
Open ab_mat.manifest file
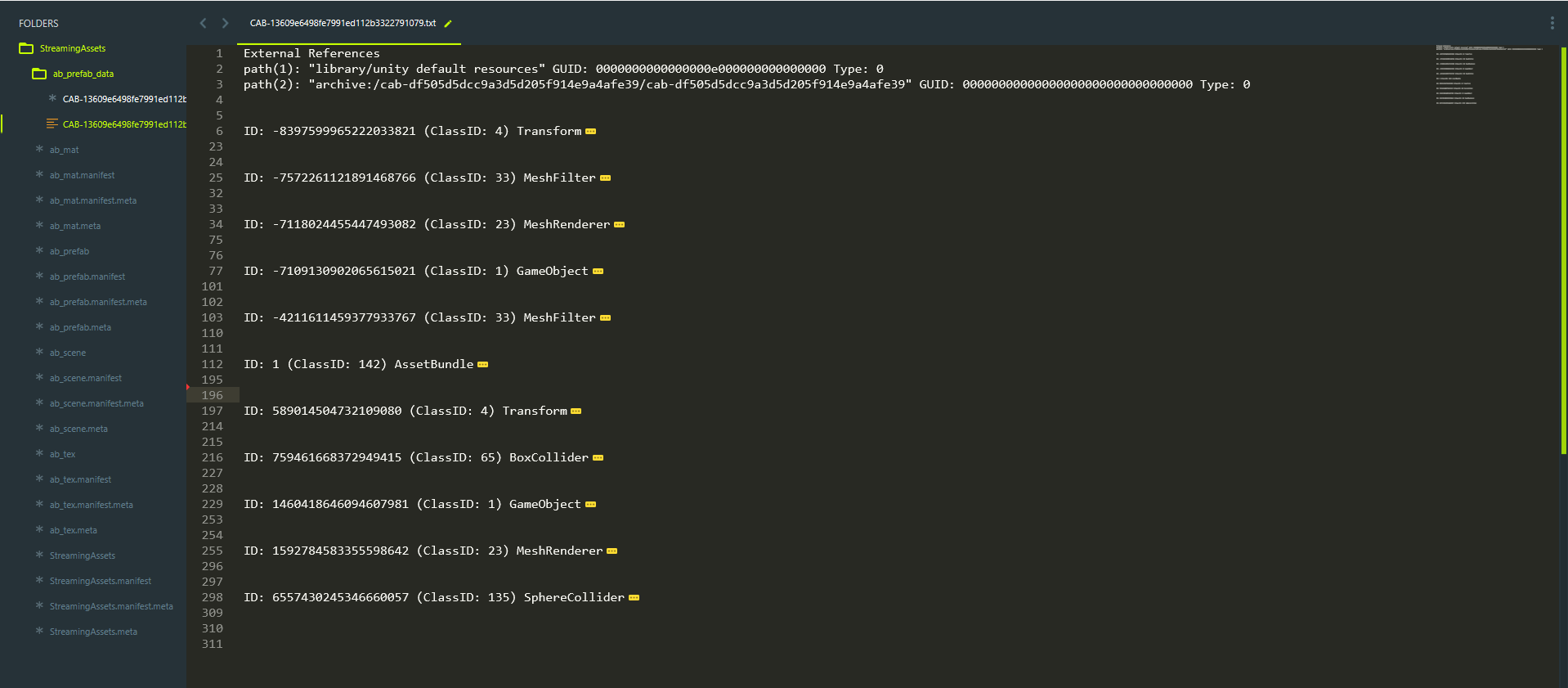click(x=82, y=175)
